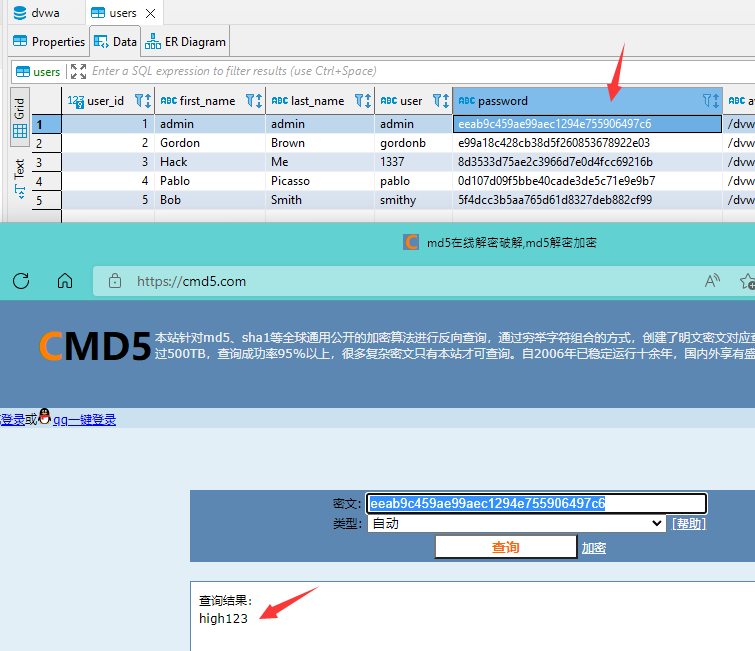This screenshot has height=651, width=755.
Task: Click the 加密 encrypt link
Action: point(594,548)
